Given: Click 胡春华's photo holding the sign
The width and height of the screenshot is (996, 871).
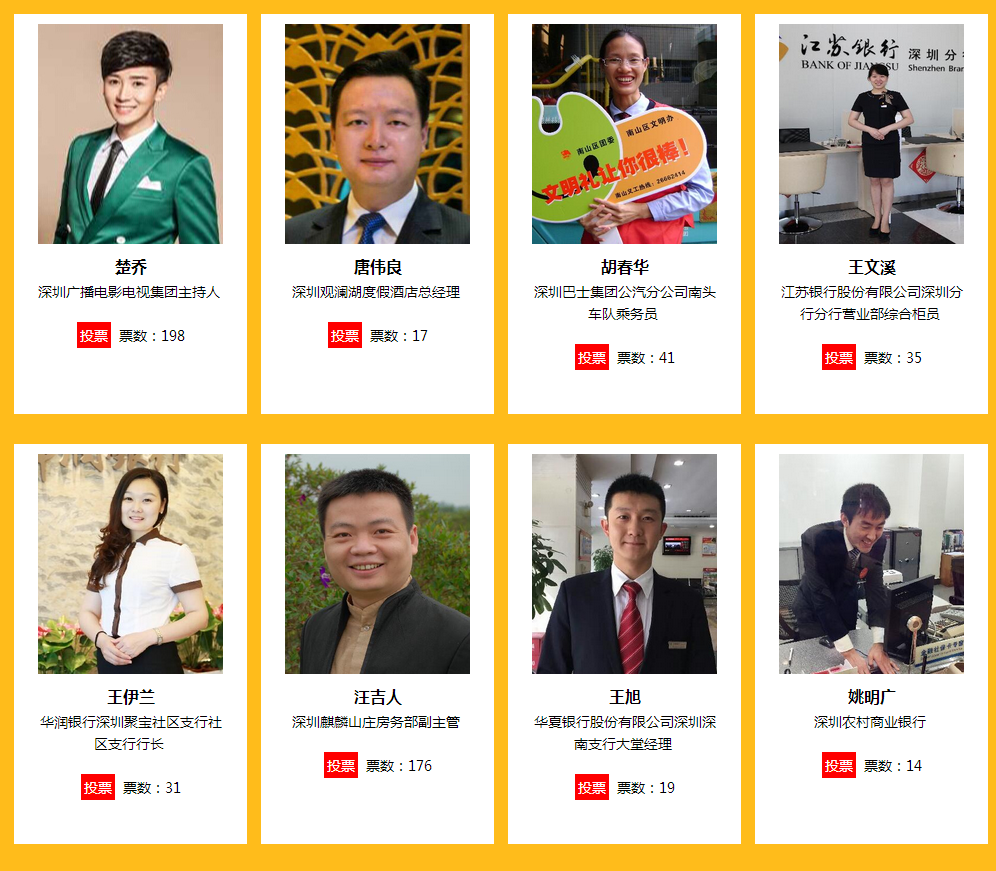Looking at the screenshot, I should (624, 134).
